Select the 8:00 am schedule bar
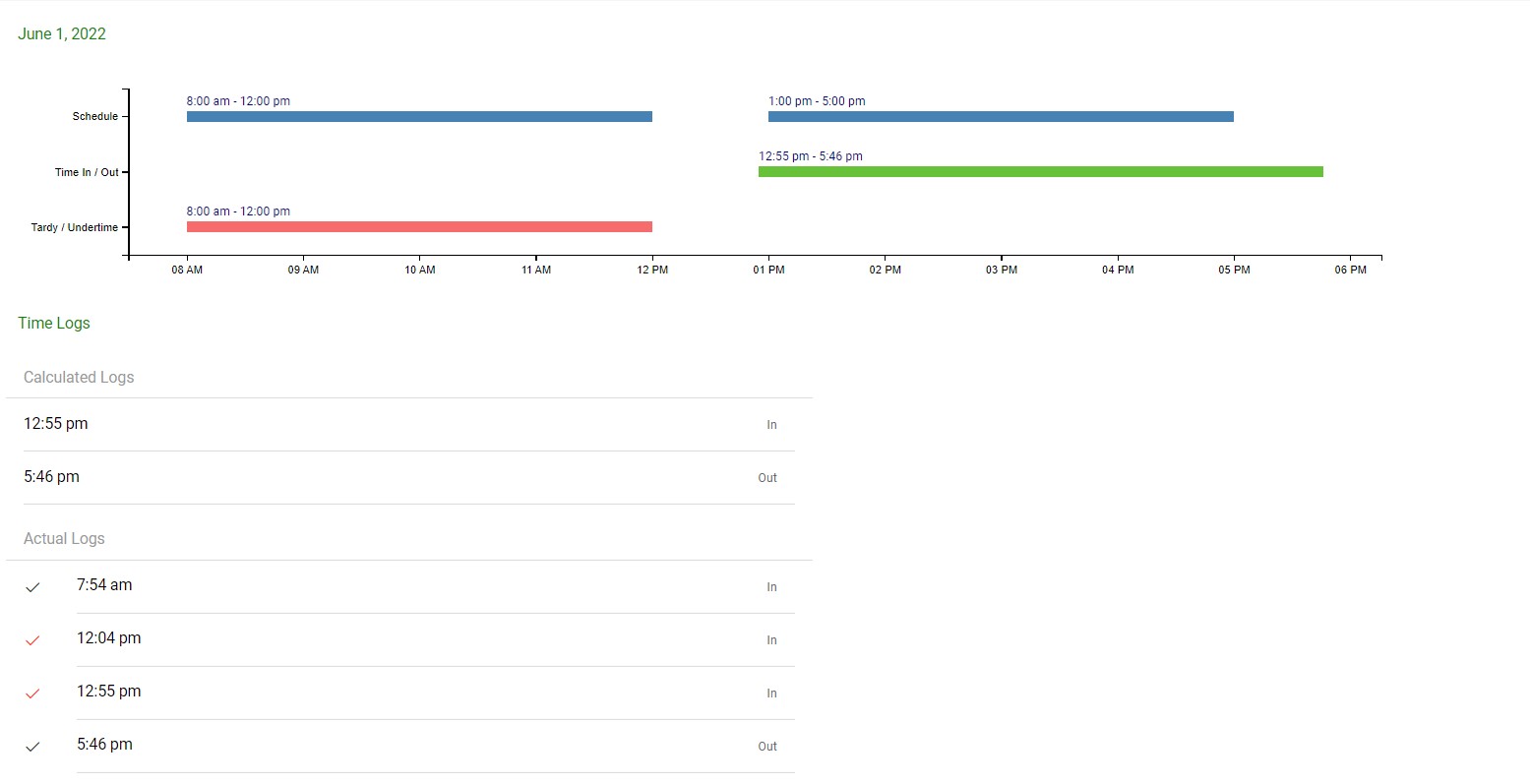The image size is (1530, 784). pos(419,117)
